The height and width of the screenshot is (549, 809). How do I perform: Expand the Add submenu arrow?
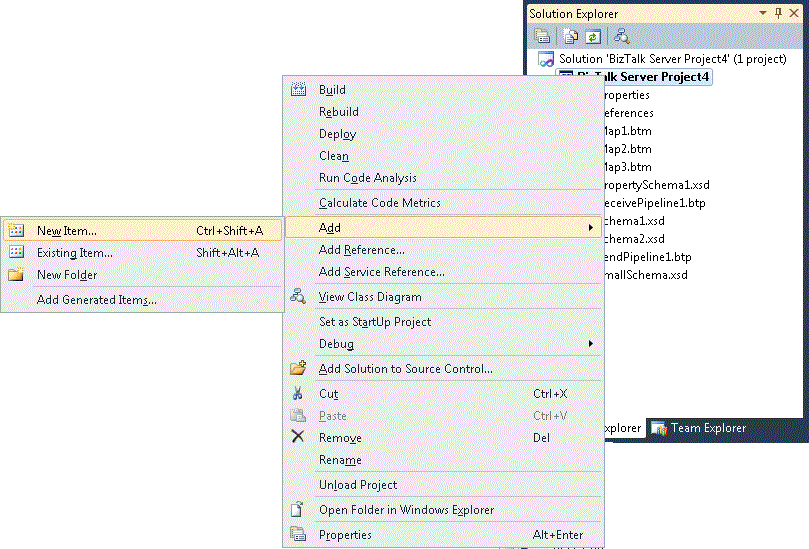[x=591, y=228]
